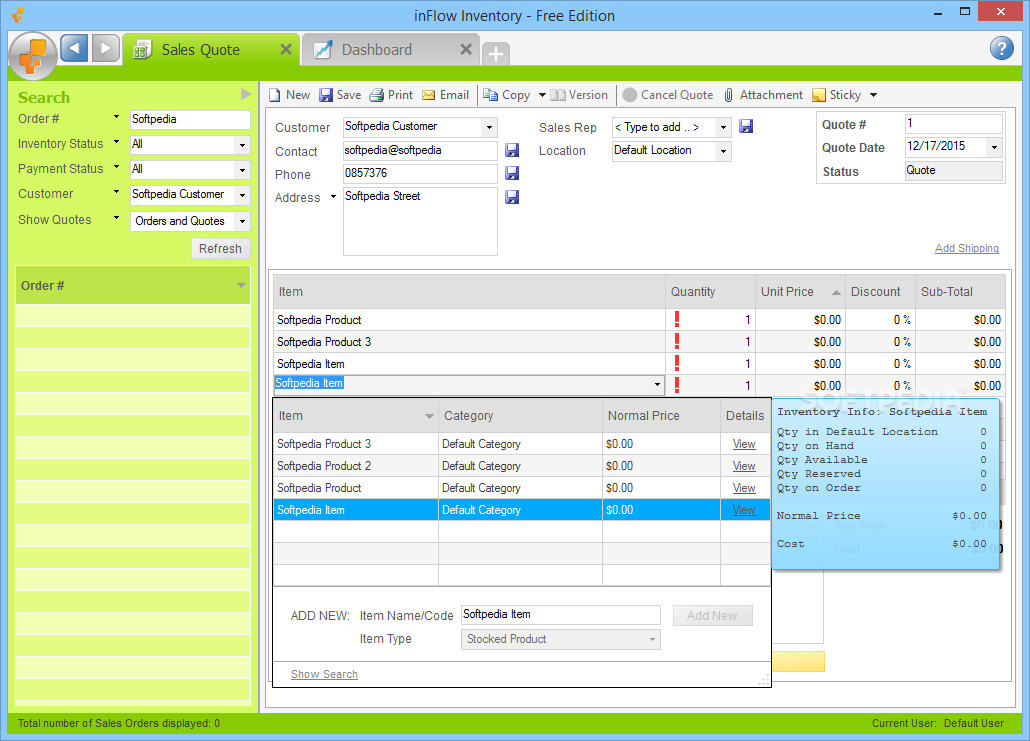Create a New quote from toolbar
Screen dimensions: 1030x741
coord(289,95)
